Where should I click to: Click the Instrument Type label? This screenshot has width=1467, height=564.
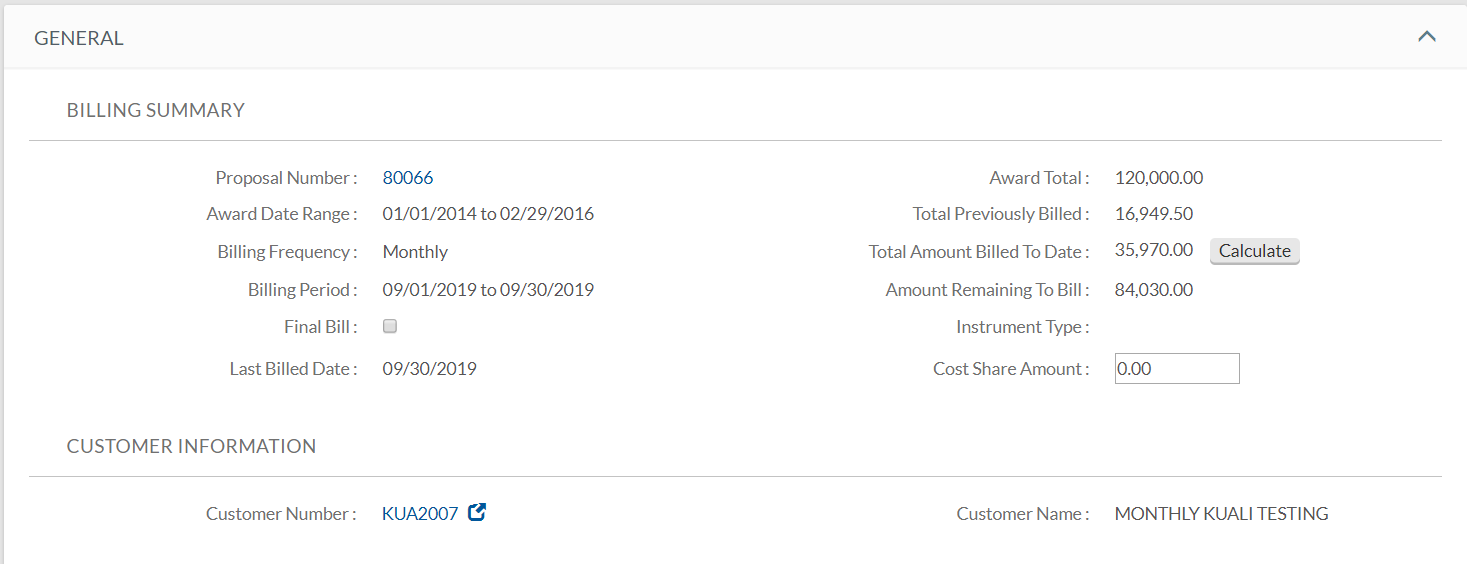point(1022,327)
